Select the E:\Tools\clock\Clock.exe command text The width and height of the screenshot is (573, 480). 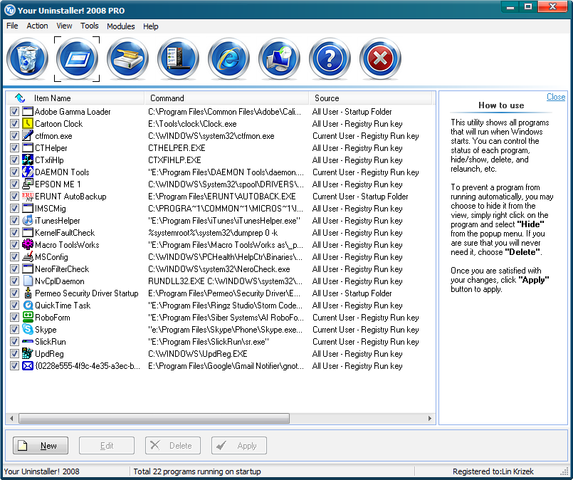192,124
